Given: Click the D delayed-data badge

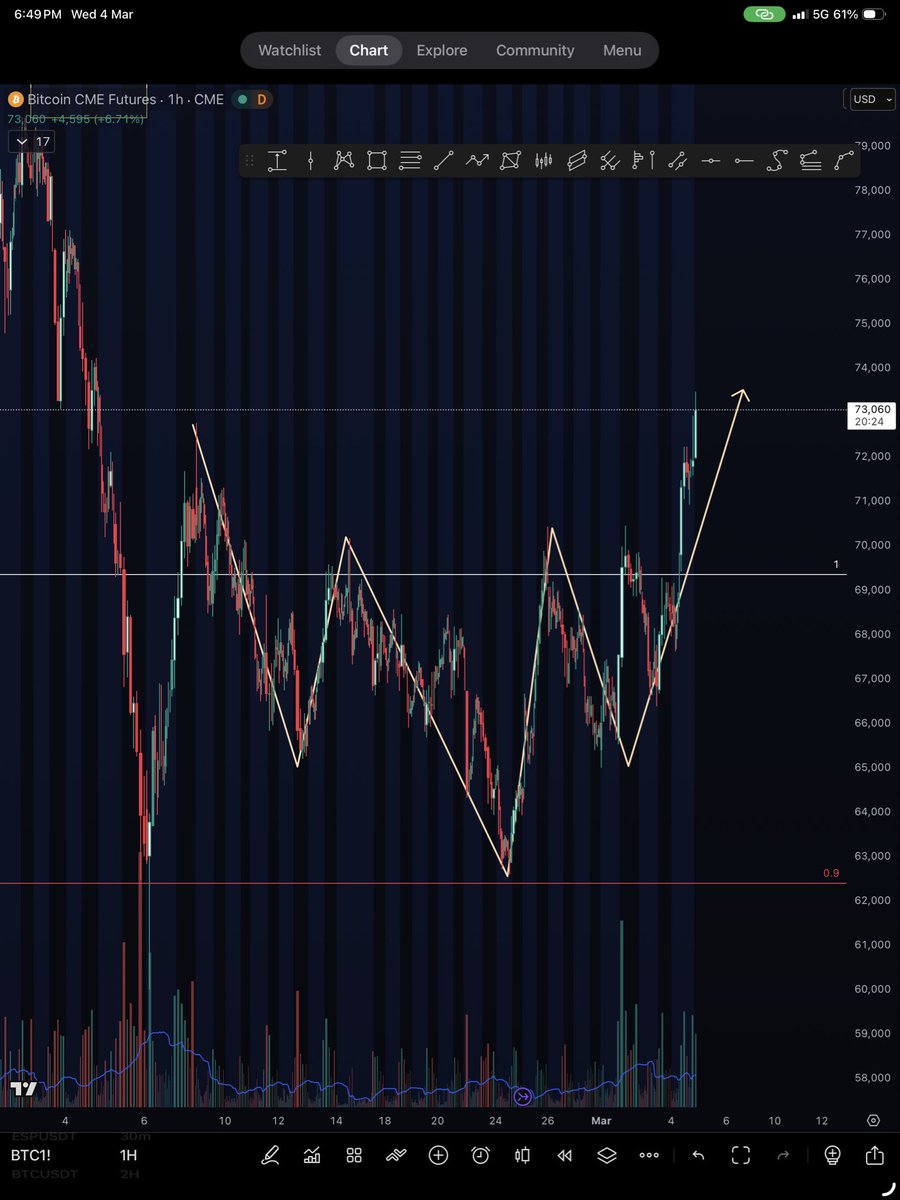Looking at the screenshot, I should (x=262, y=99).
